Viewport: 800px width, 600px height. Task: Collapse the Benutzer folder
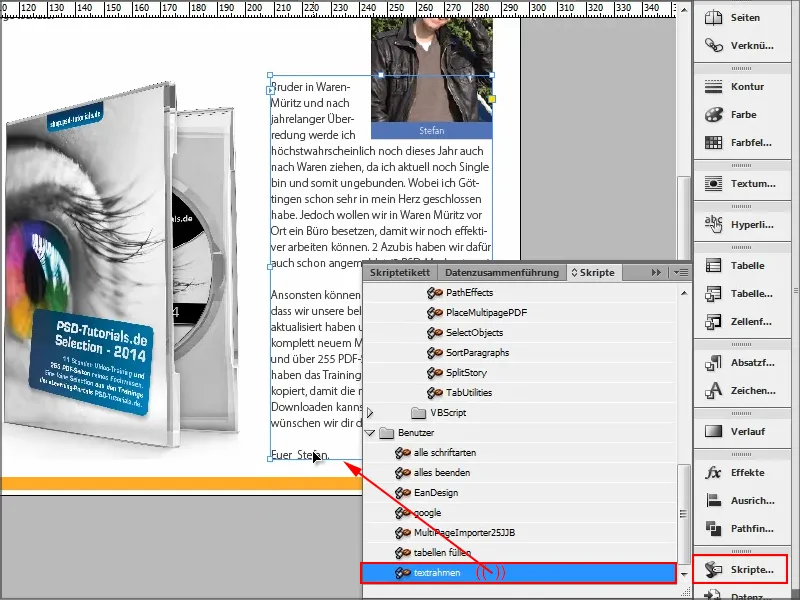[370, 433]
